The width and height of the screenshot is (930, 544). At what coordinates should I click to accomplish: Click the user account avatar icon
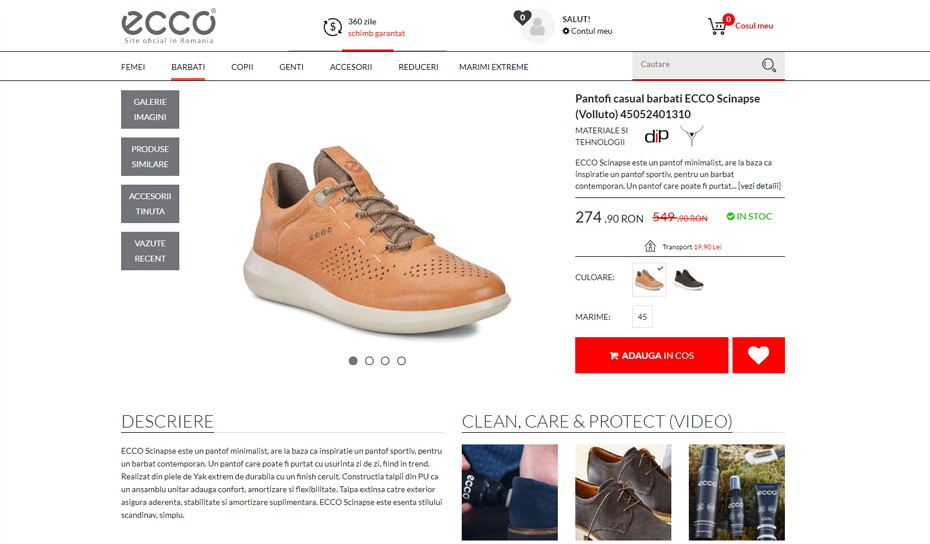(x=537, y=27)
